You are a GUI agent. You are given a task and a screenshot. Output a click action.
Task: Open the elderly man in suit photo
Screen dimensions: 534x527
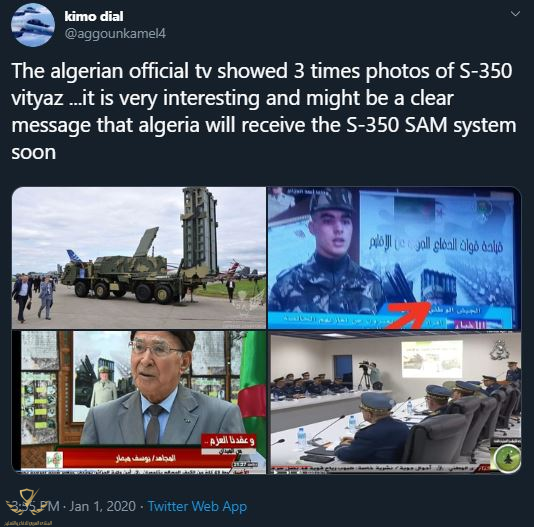point(139,402)
